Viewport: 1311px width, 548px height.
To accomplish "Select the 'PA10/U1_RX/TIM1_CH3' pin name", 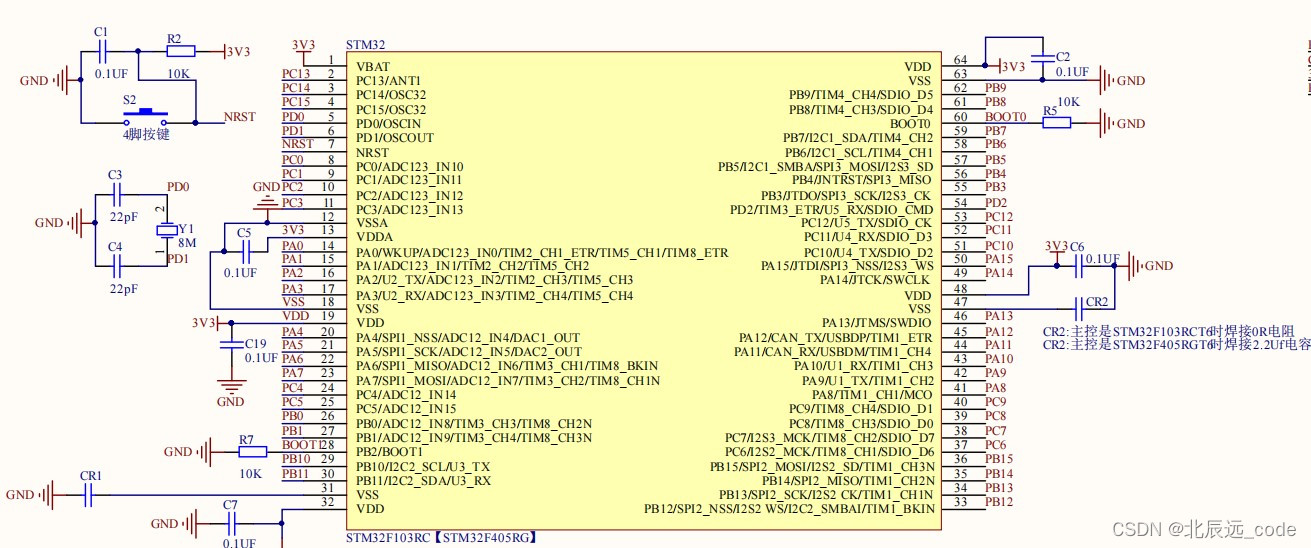I will (862, 366).
